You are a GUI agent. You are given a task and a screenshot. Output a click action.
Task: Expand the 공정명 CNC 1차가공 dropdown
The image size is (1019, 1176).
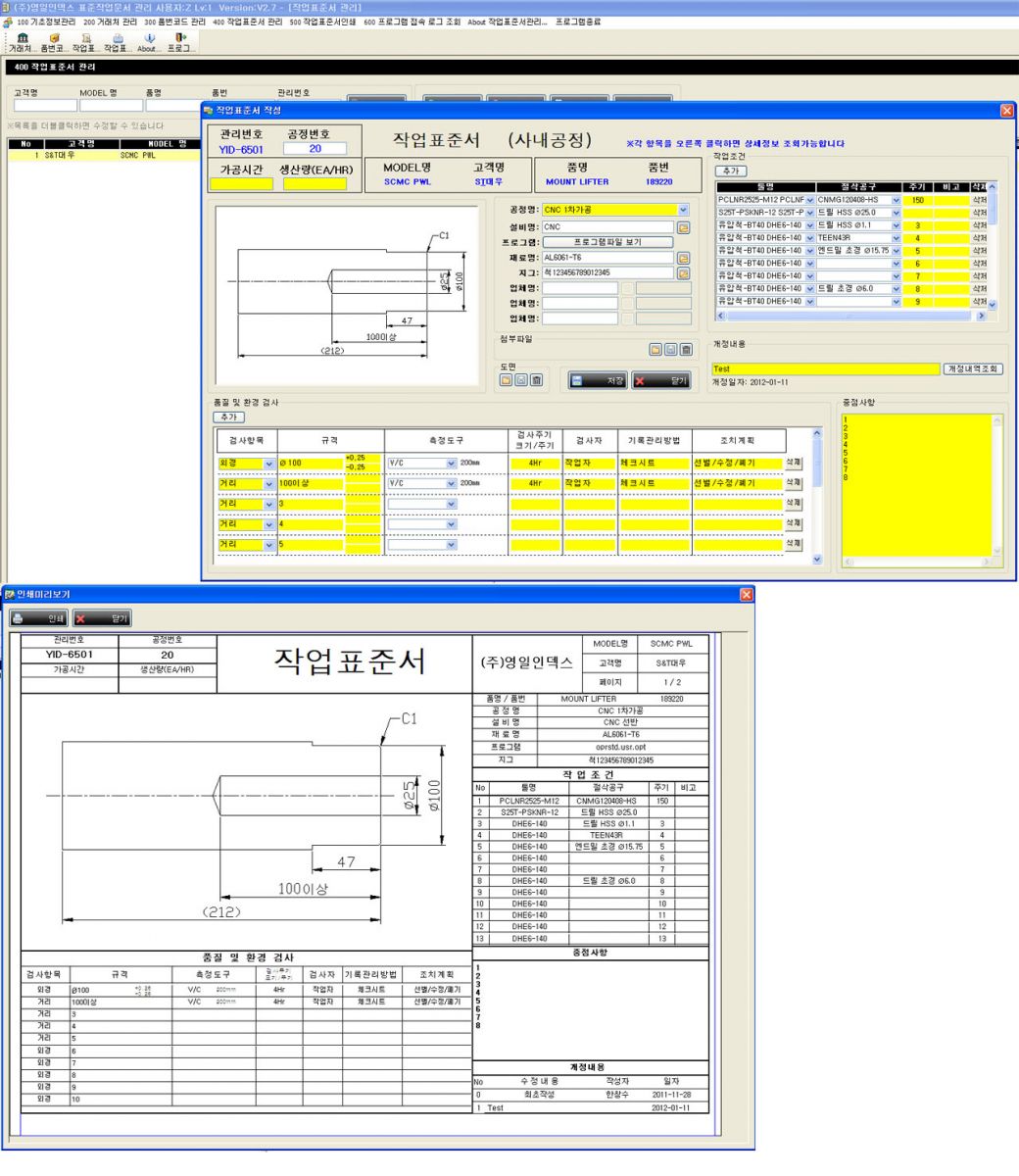683,210
